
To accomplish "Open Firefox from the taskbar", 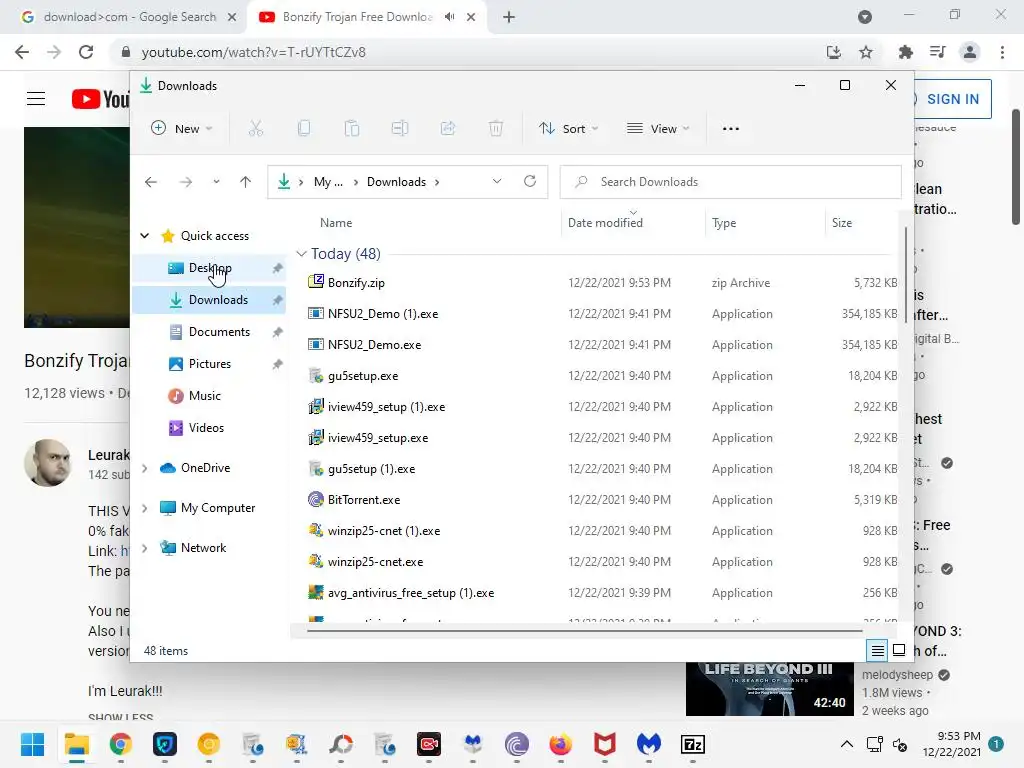I will (x=560, y=744).
